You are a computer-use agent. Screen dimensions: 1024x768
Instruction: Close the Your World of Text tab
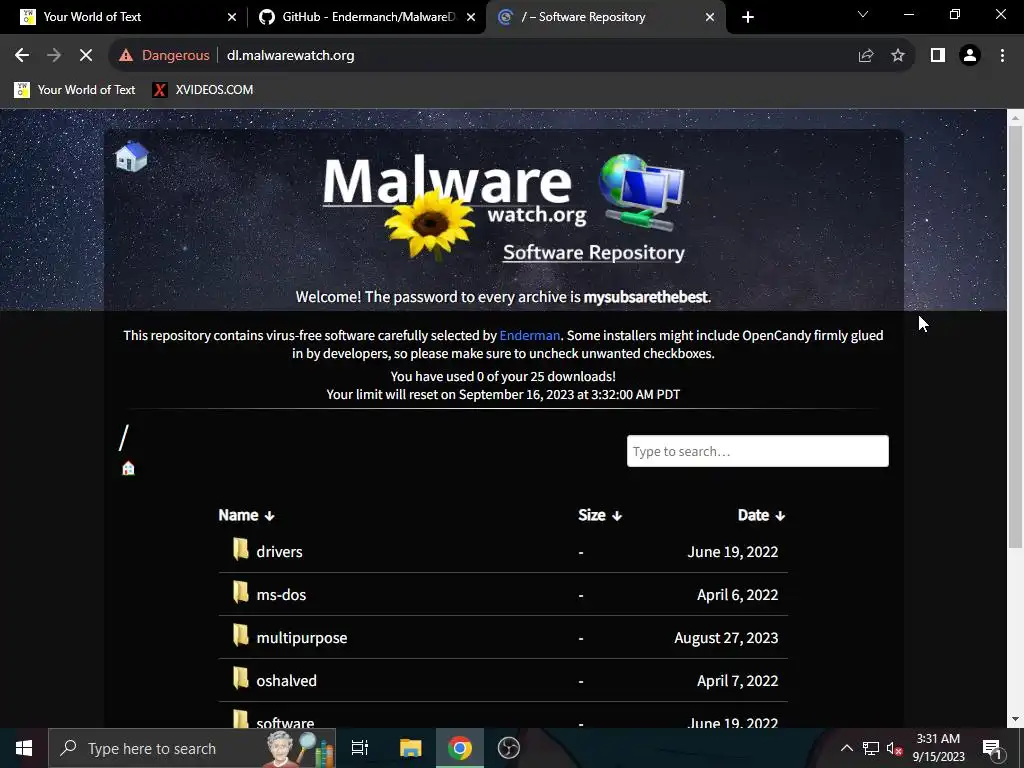(232, 17)
